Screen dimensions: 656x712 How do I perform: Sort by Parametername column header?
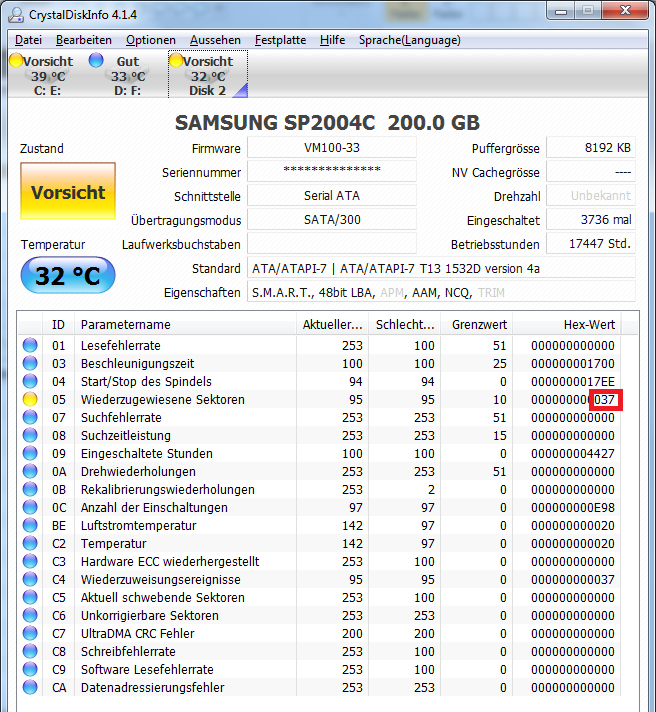point(185,325)
